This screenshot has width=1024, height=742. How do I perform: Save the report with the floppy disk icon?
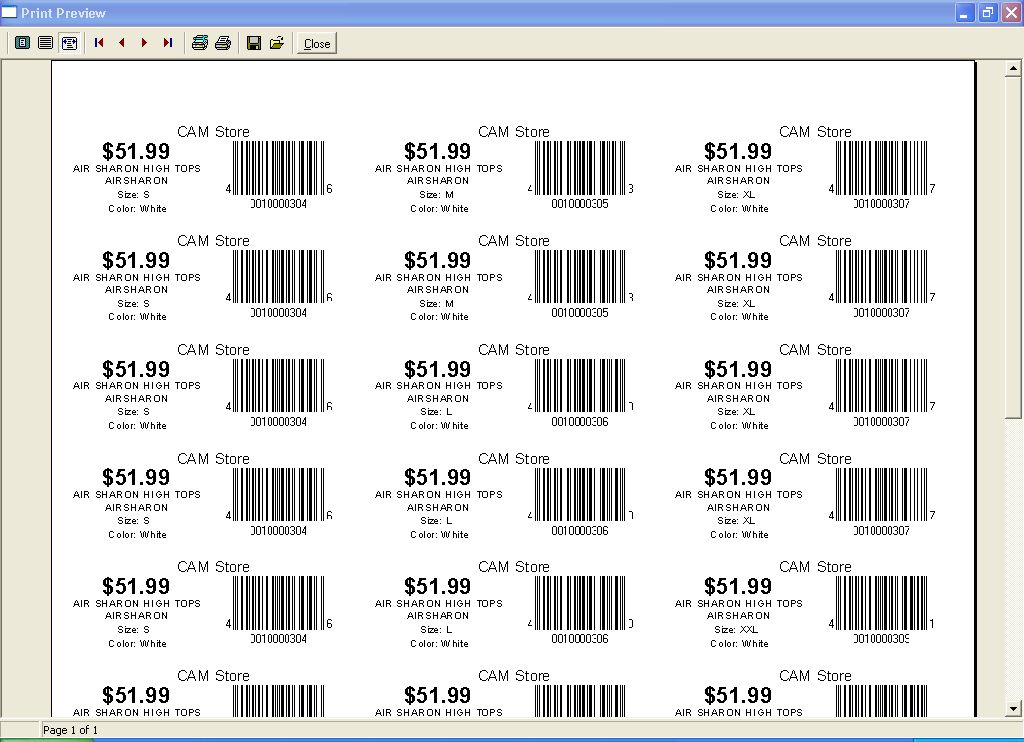coord(254,43)
